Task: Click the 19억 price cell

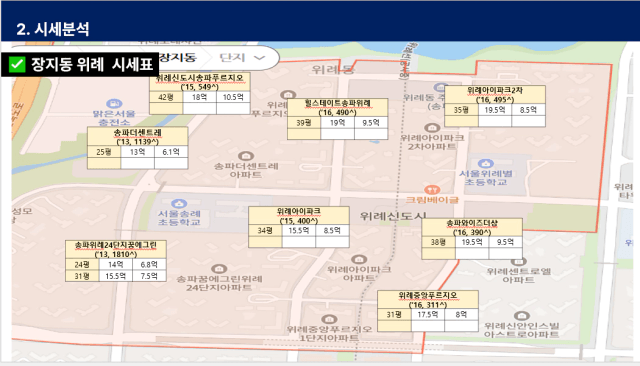Action: tap(338, 123)
